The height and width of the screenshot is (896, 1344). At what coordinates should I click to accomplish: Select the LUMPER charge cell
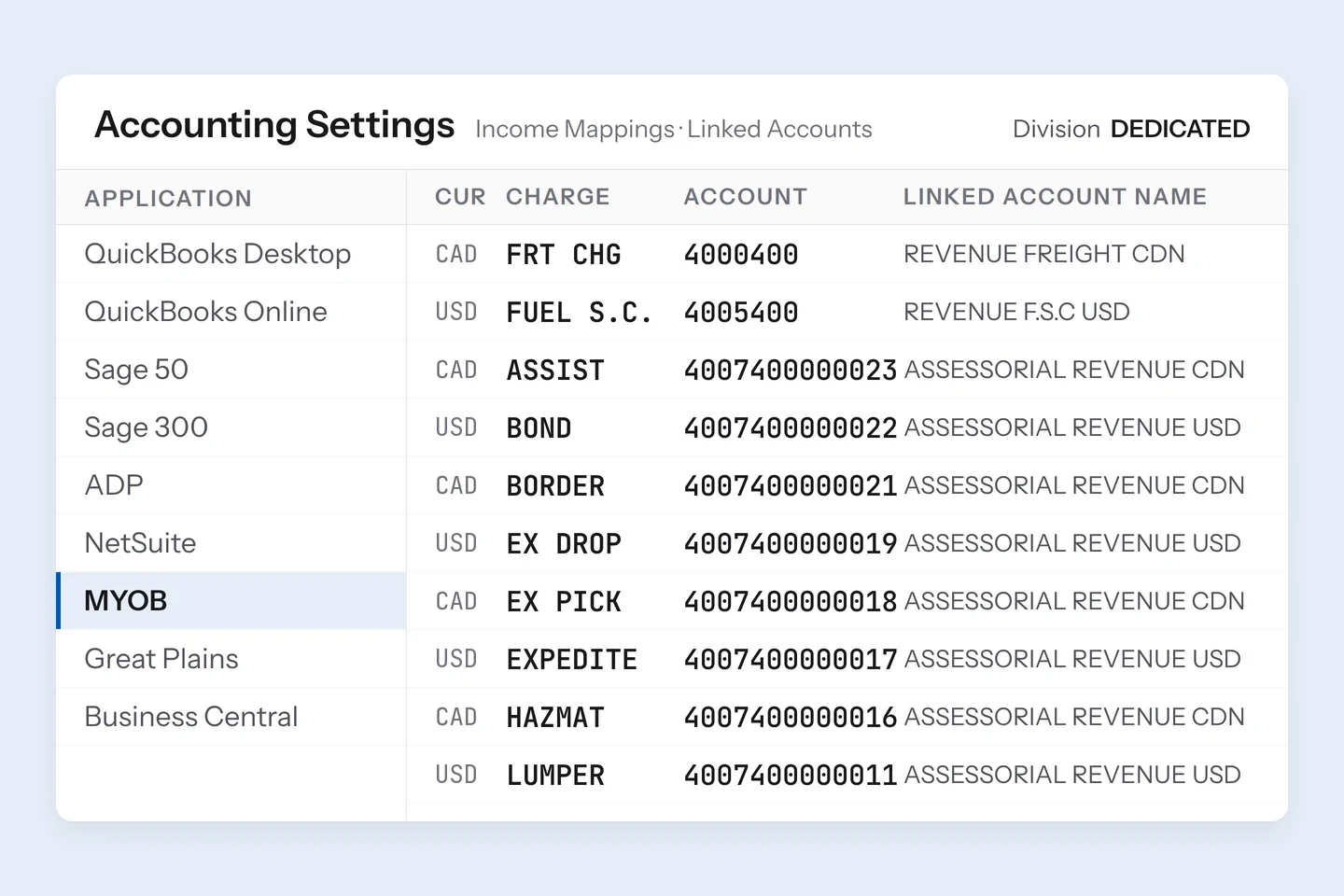point(555,775)
